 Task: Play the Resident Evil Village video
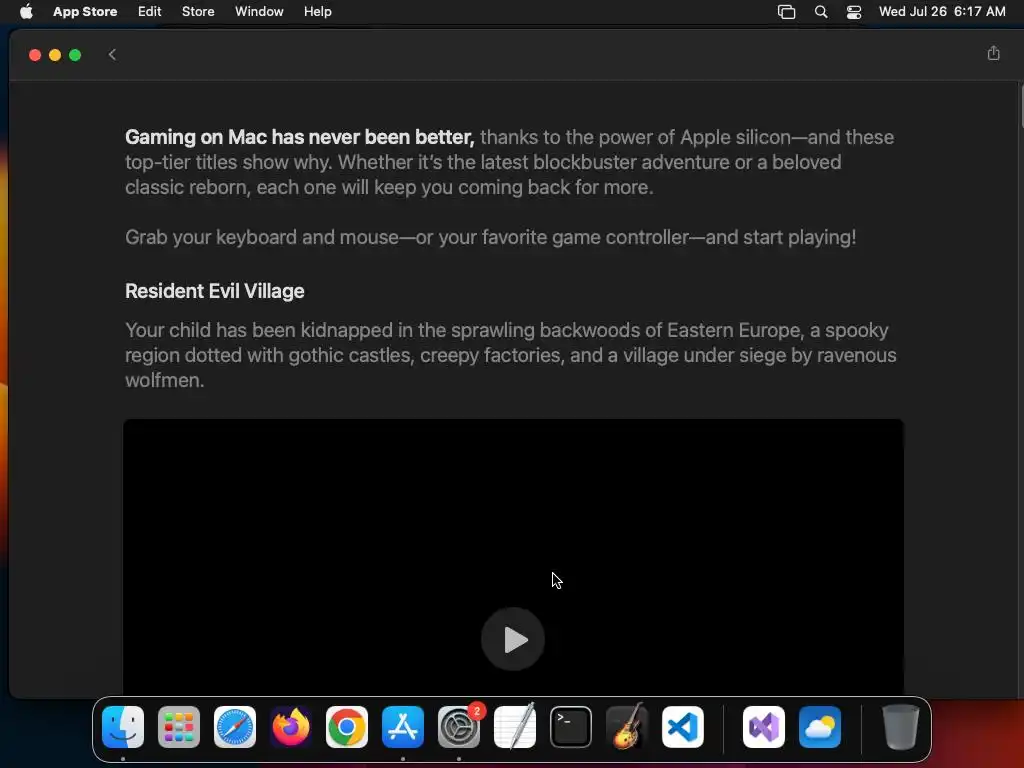click(513, 639)
